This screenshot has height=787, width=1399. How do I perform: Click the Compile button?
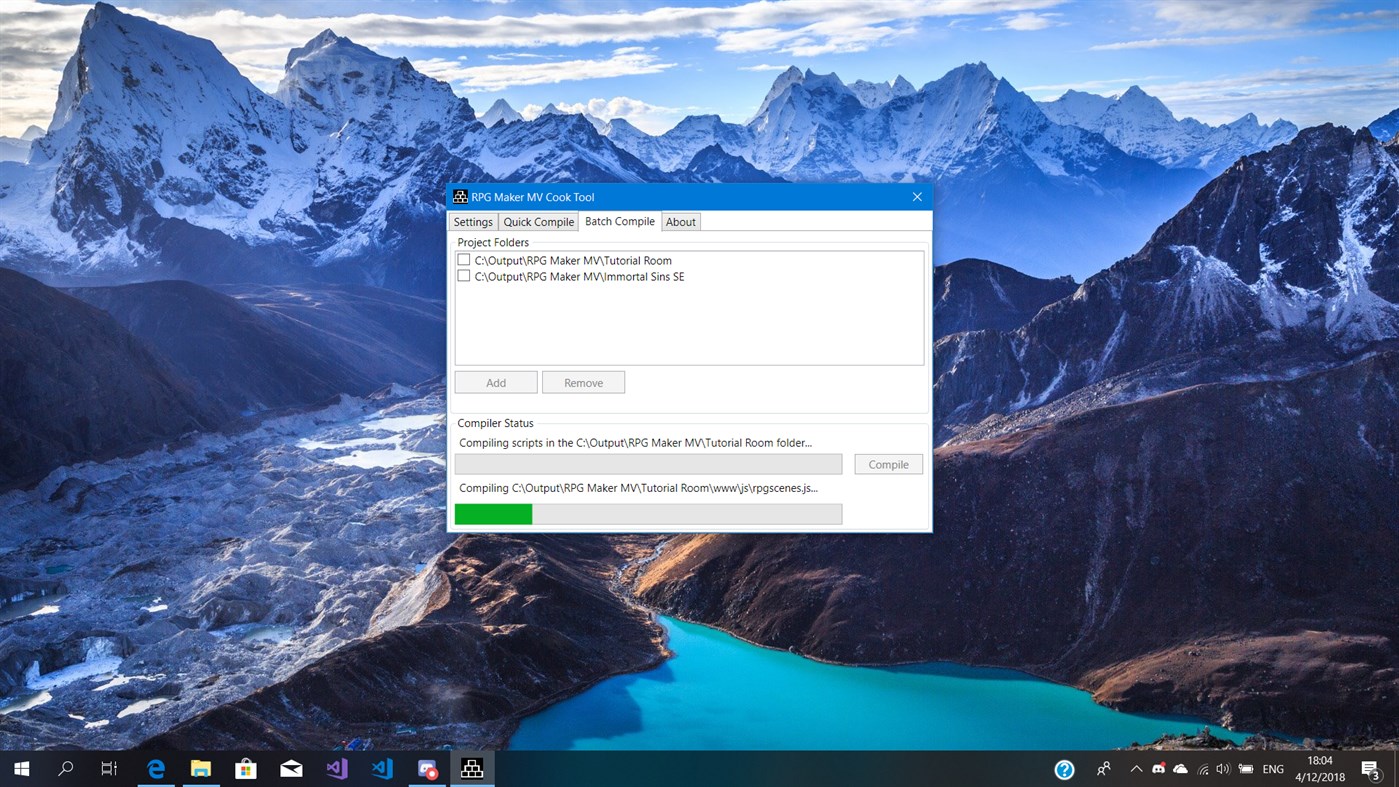click(x=889, y=464)
